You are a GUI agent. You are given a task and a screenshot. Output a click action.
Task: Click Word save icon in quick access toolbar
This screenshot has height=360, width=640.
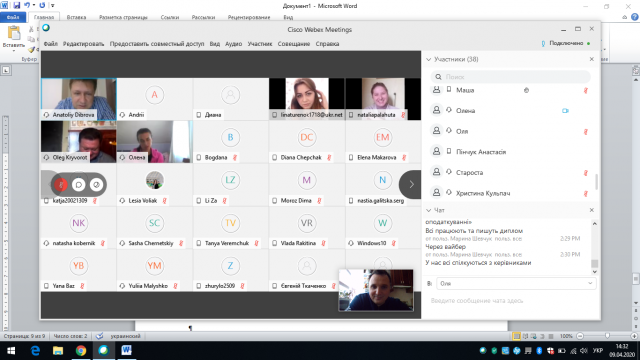(x=16, y=6)
